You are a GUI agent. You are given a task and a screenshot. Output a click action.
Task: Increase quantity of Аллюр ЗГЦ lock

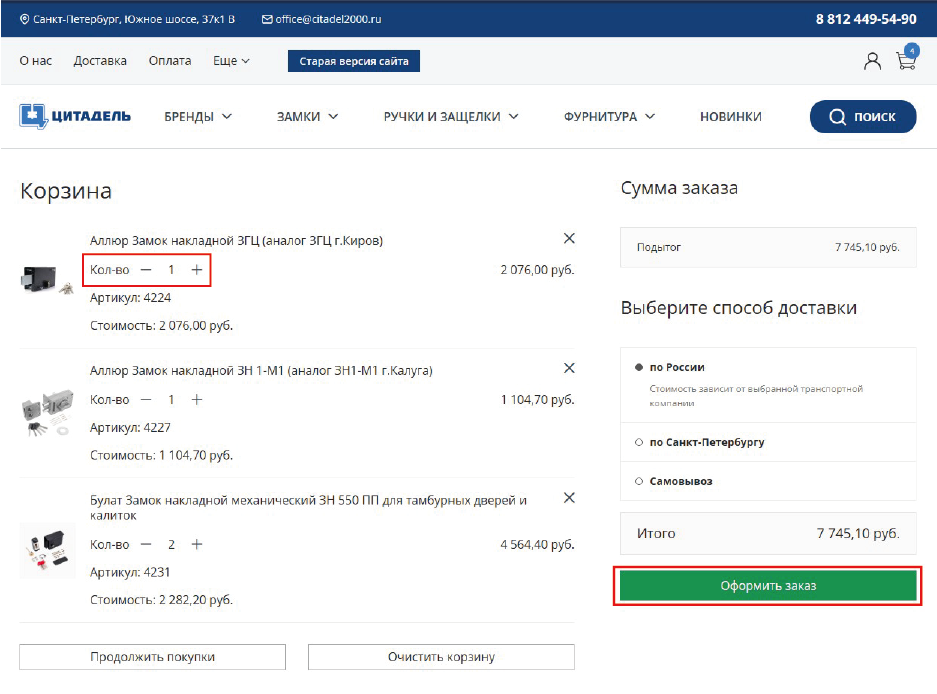click(197, 270)
